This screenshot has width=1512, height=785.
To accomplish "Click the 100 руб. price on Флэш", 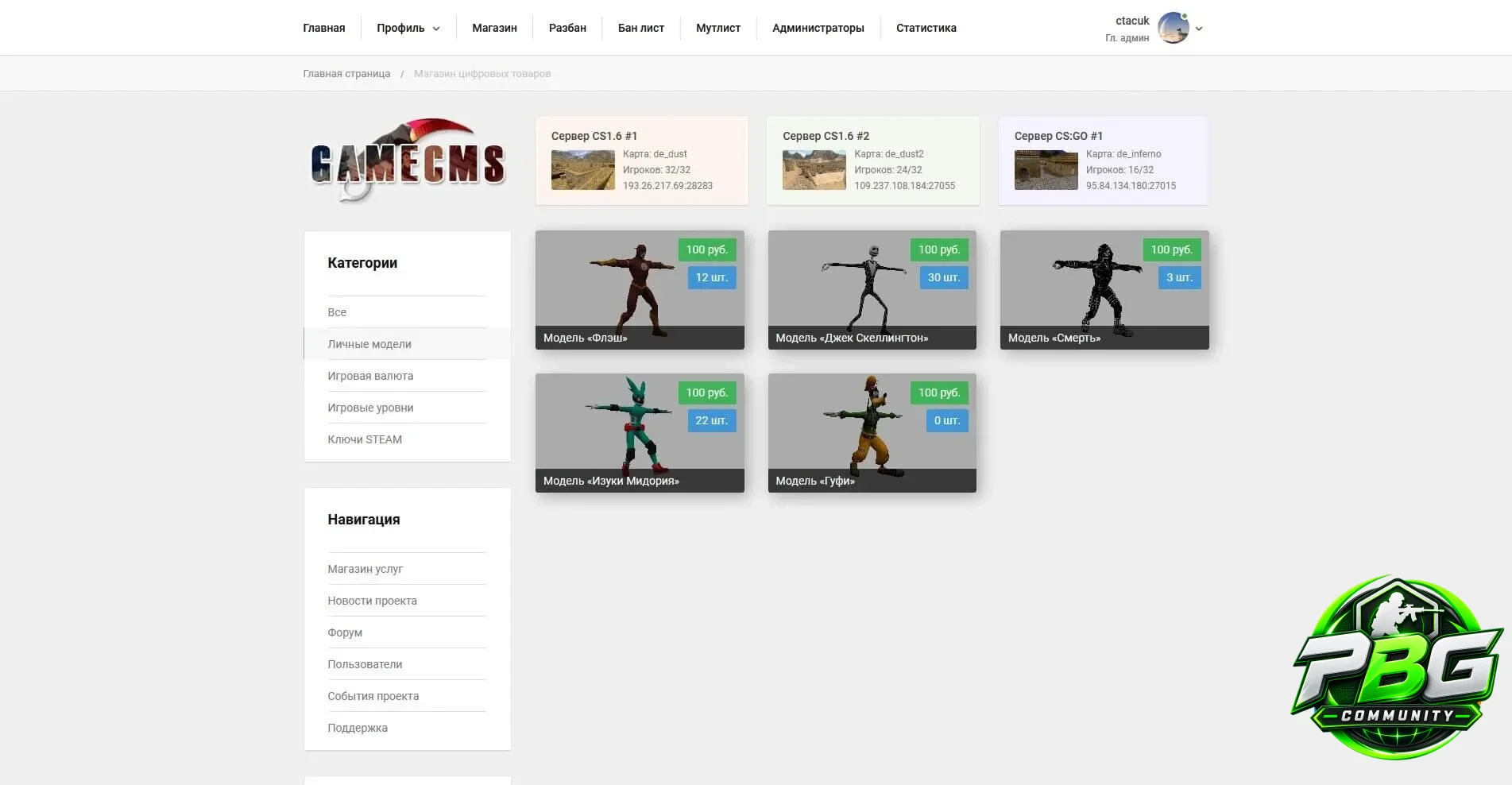I will pyautogui.click(x=707, y=249).
